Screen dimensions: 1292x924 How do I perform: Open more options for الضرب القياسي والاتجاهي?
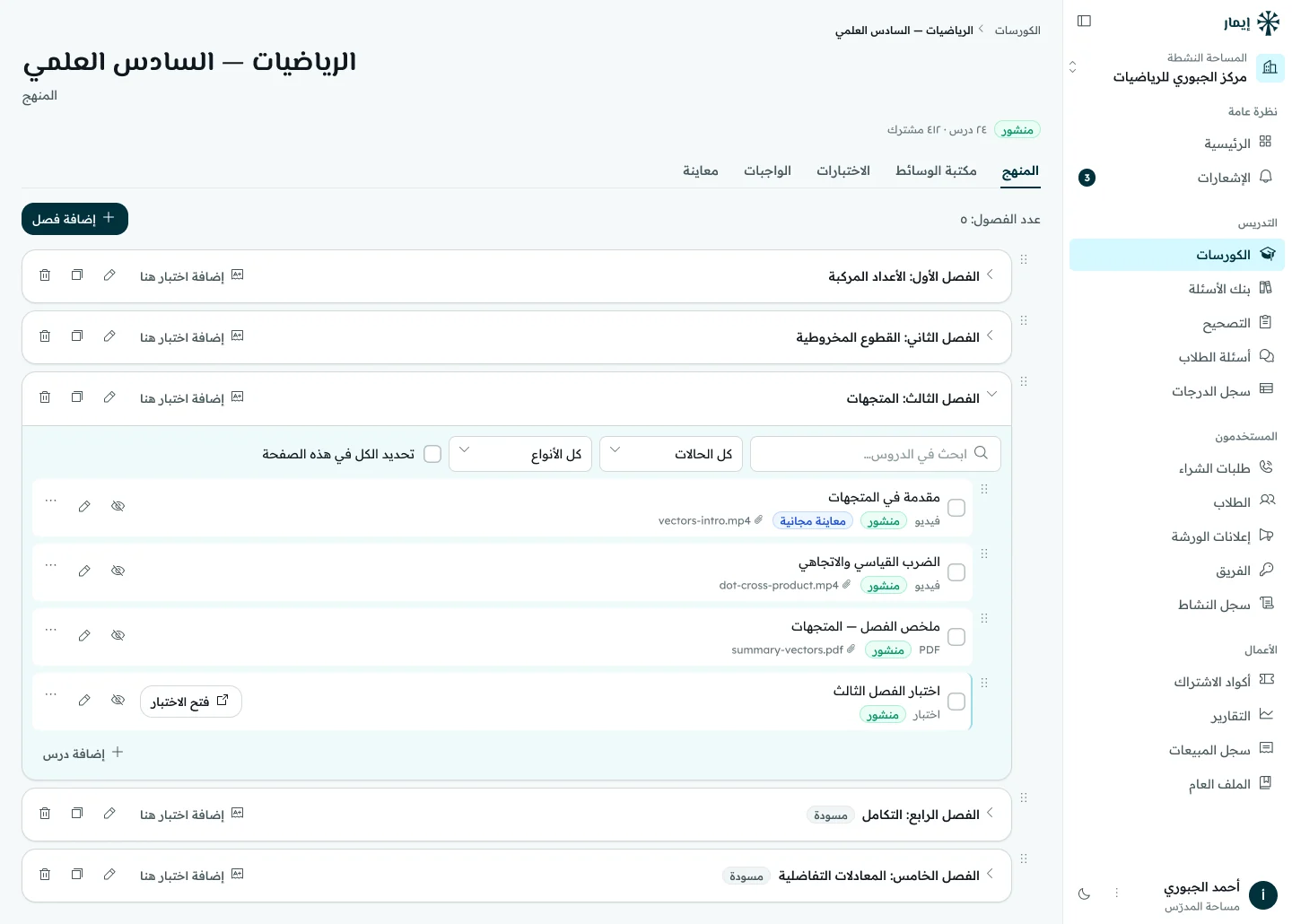(x=51, y=565)
